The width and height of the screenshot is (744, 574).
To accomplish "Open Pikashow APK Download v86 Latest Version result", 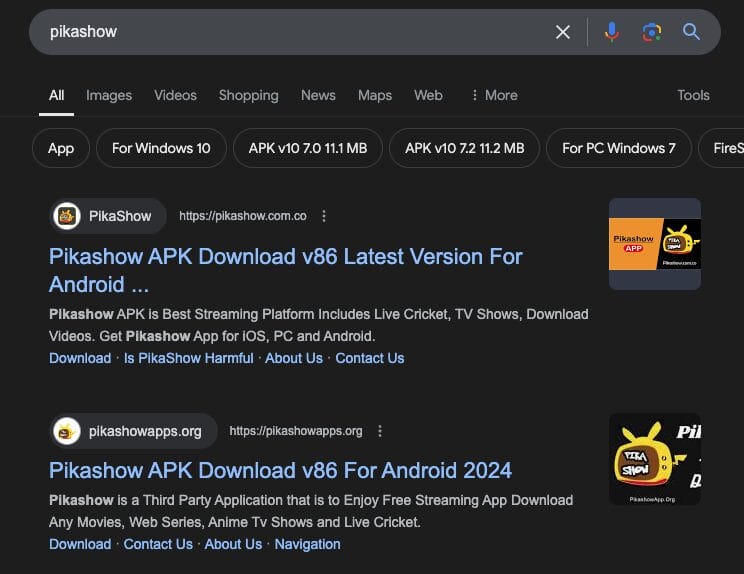I will [285, 270].
